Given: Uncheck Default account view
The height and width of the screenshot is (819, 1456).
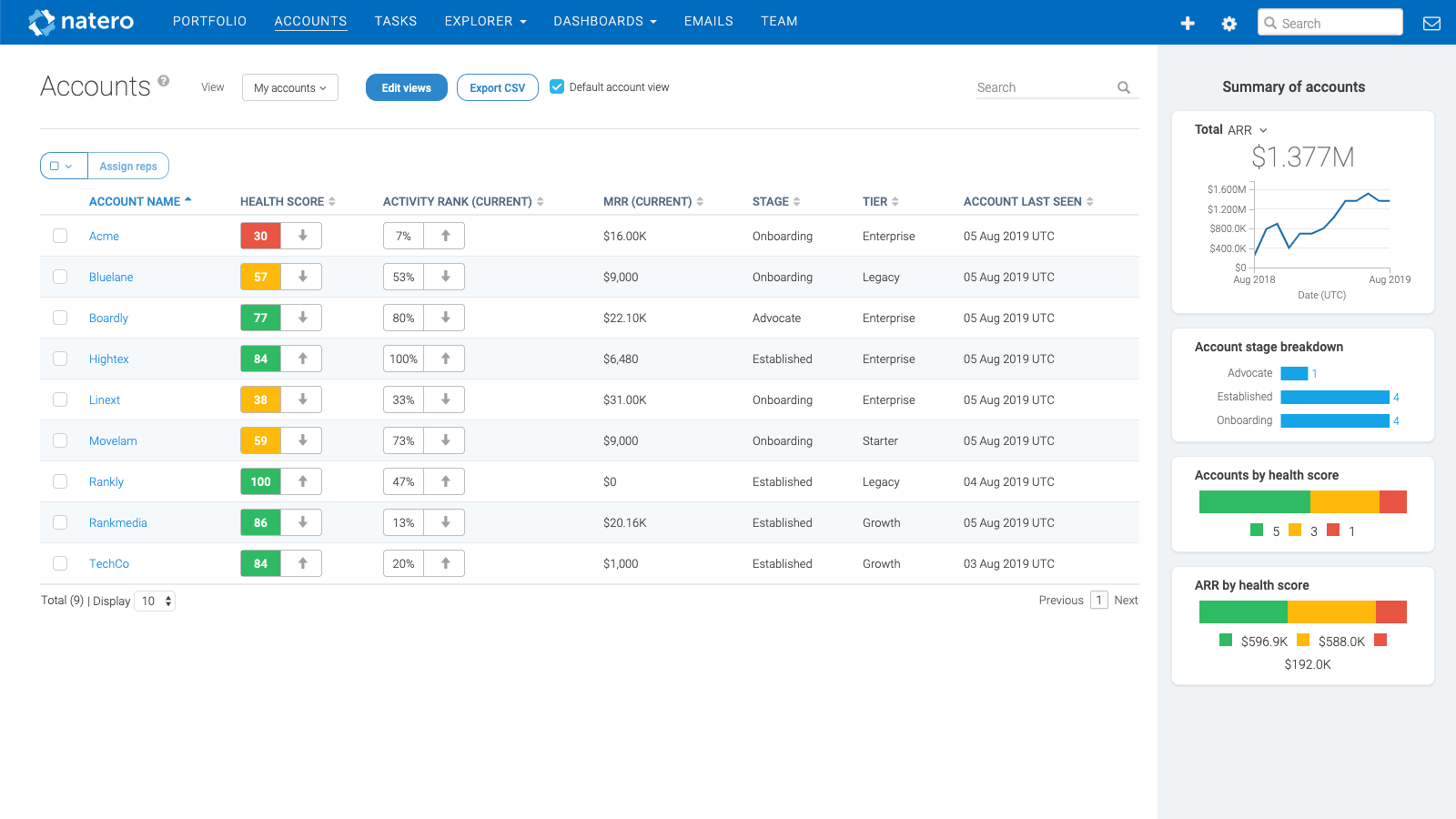Looking at the screenshot, I should pyautogui.click(x=557, y=86).
